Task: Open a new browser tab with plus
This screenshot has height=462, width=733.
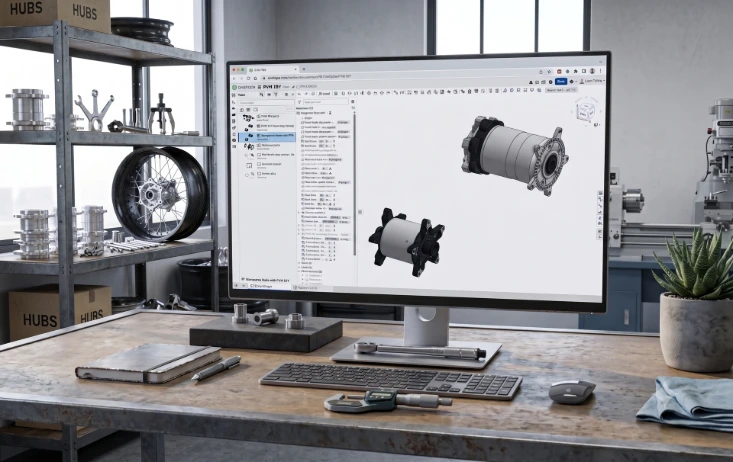Action: click(x=304, y=69)
